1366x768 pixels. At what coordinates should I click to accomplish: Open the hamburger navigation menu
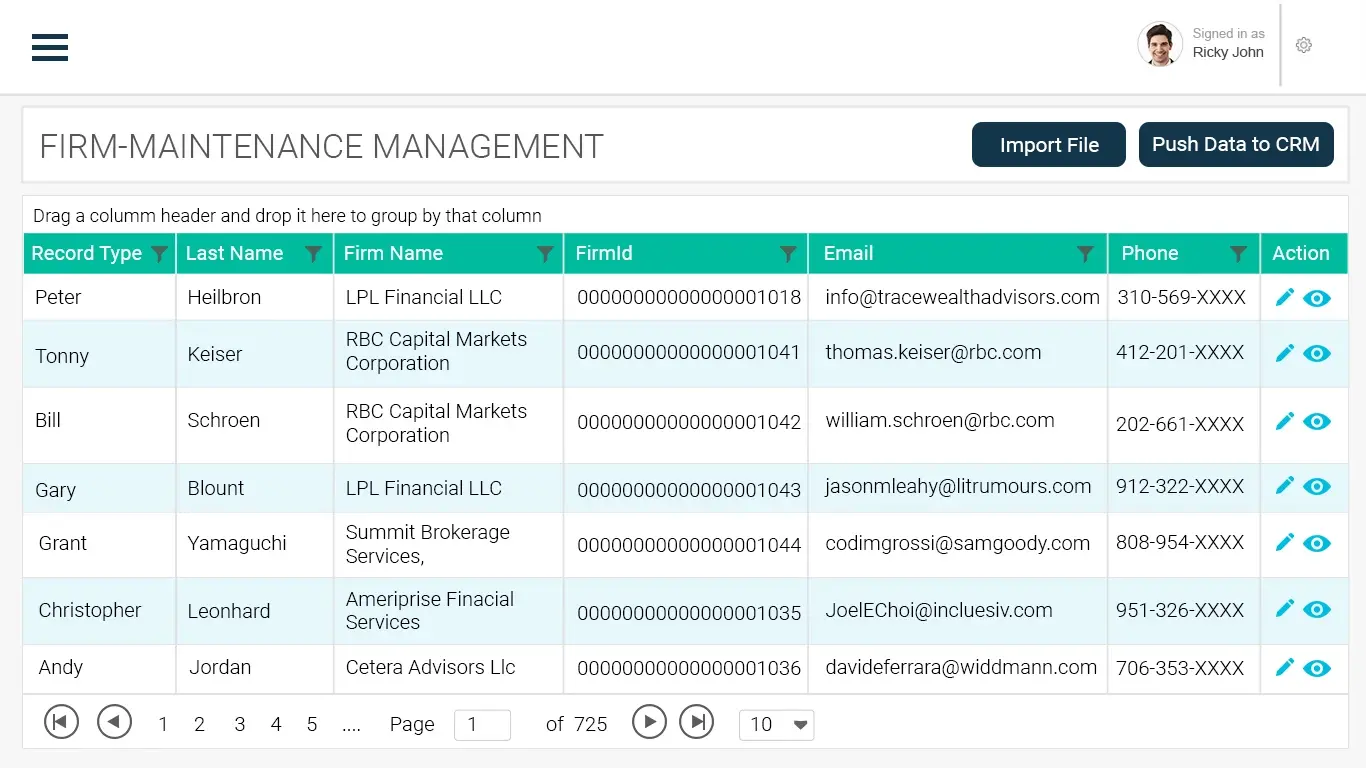pos(50,47)
